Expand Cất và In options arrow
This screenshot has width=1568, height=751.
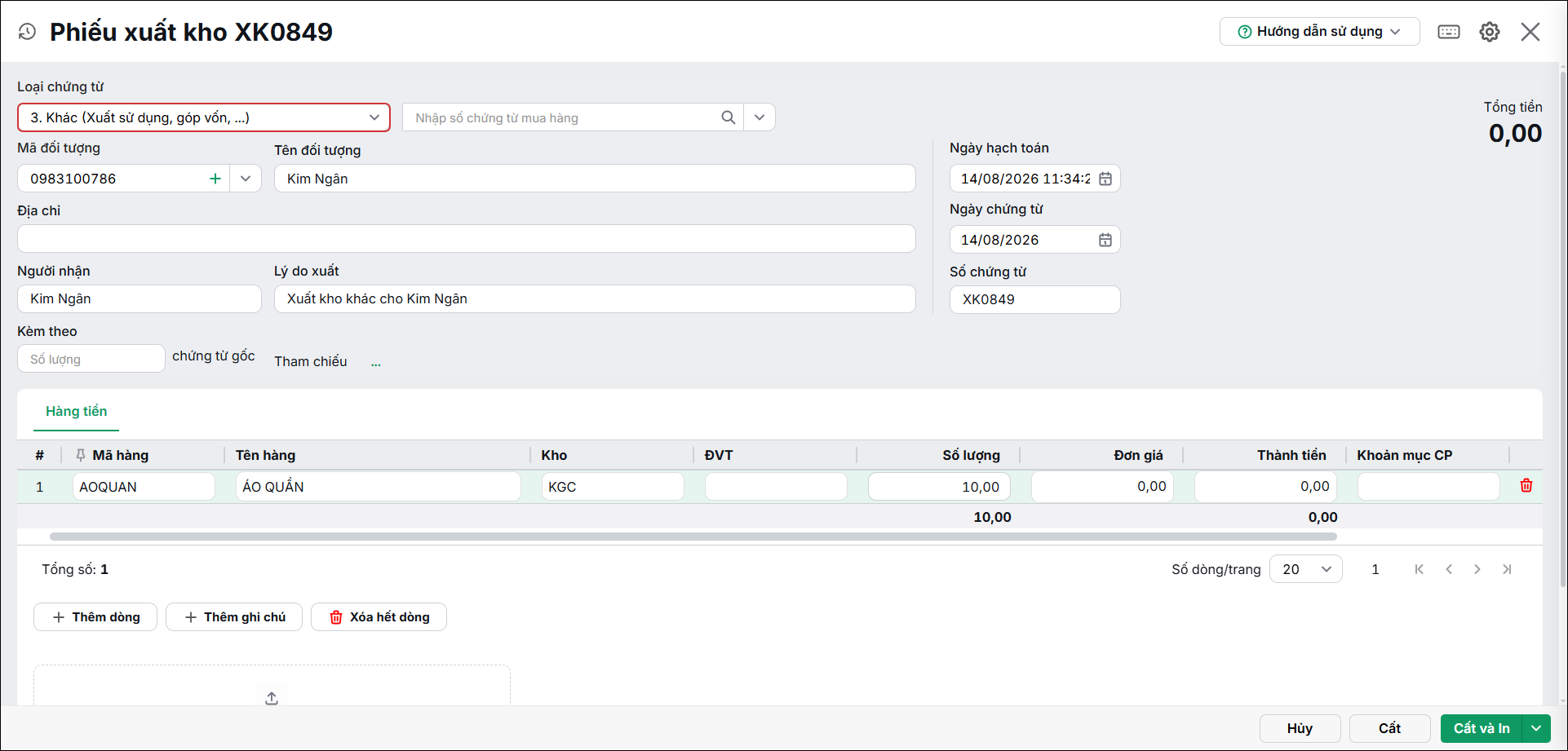(x=1537, y=728)
